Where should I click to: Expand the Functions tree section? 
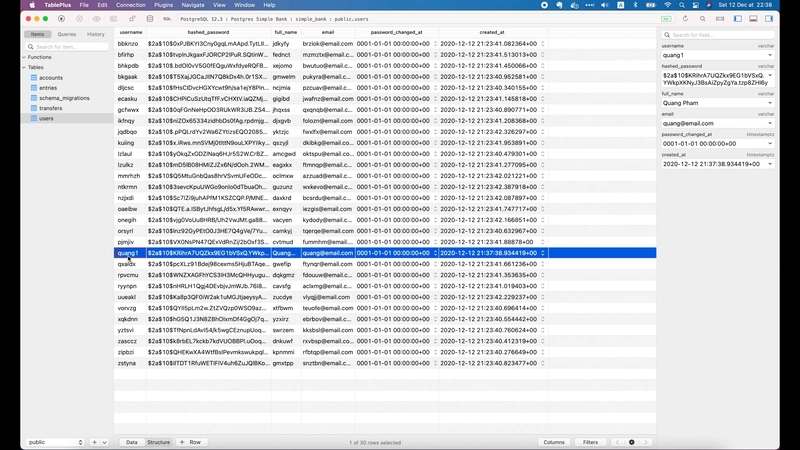[x=24, y=57]
